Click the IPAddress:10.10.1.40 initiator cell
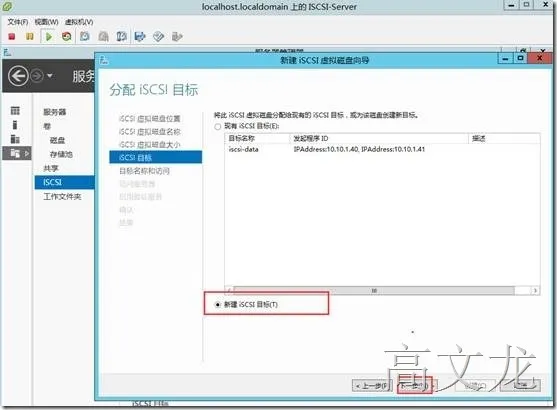 [x=359, y=149]
